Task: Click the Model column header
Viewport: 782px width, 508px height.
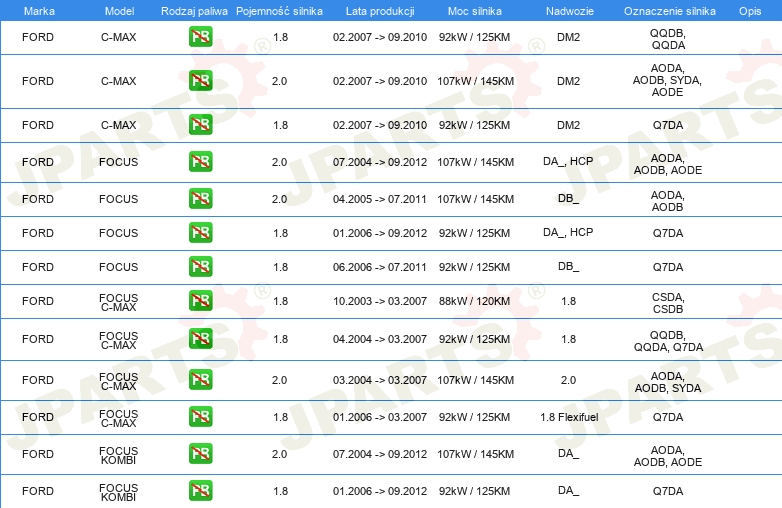Action: [x=118, y=10]
